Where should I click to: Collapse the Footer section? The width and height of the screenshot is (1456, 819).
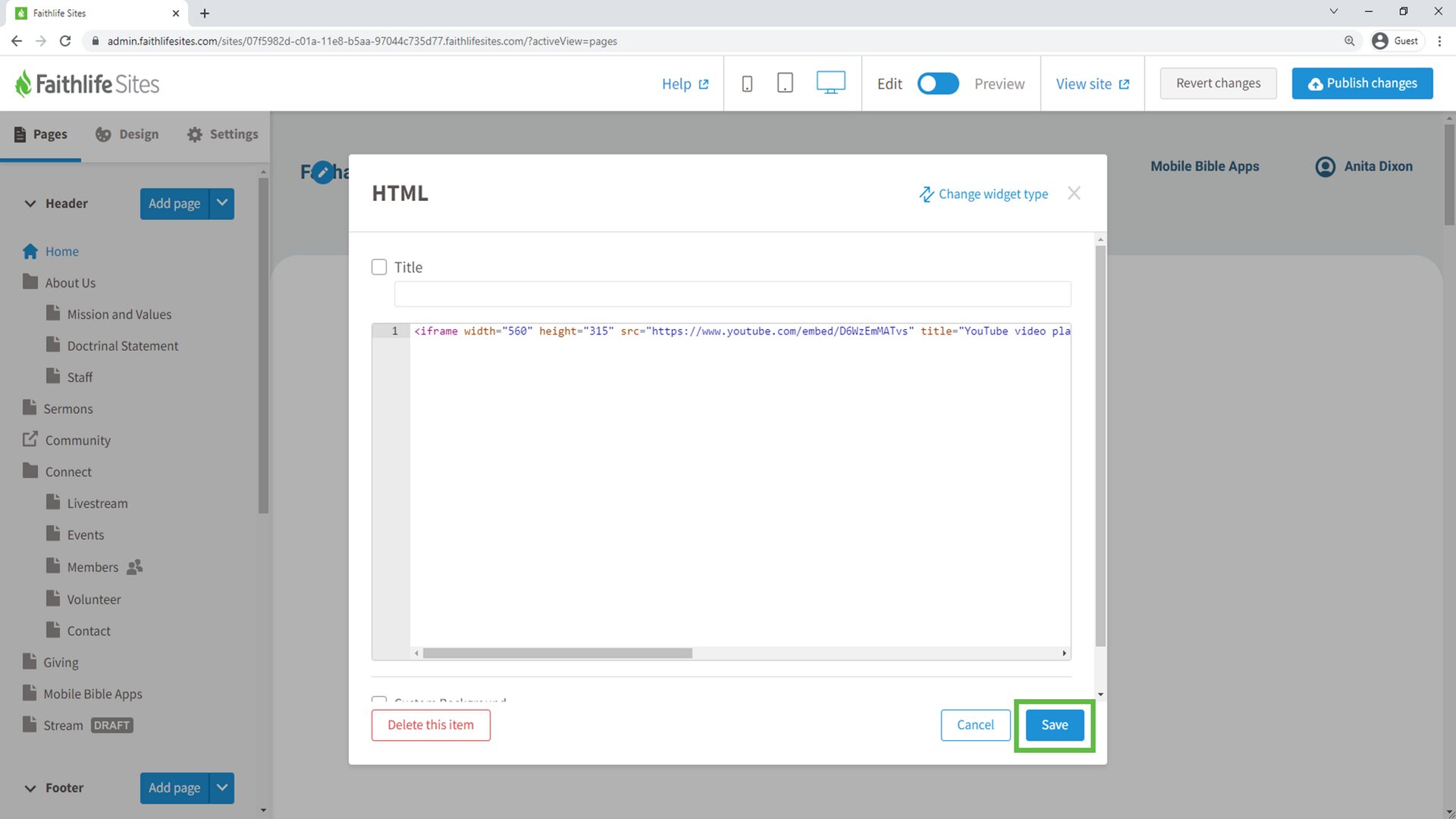30,788
